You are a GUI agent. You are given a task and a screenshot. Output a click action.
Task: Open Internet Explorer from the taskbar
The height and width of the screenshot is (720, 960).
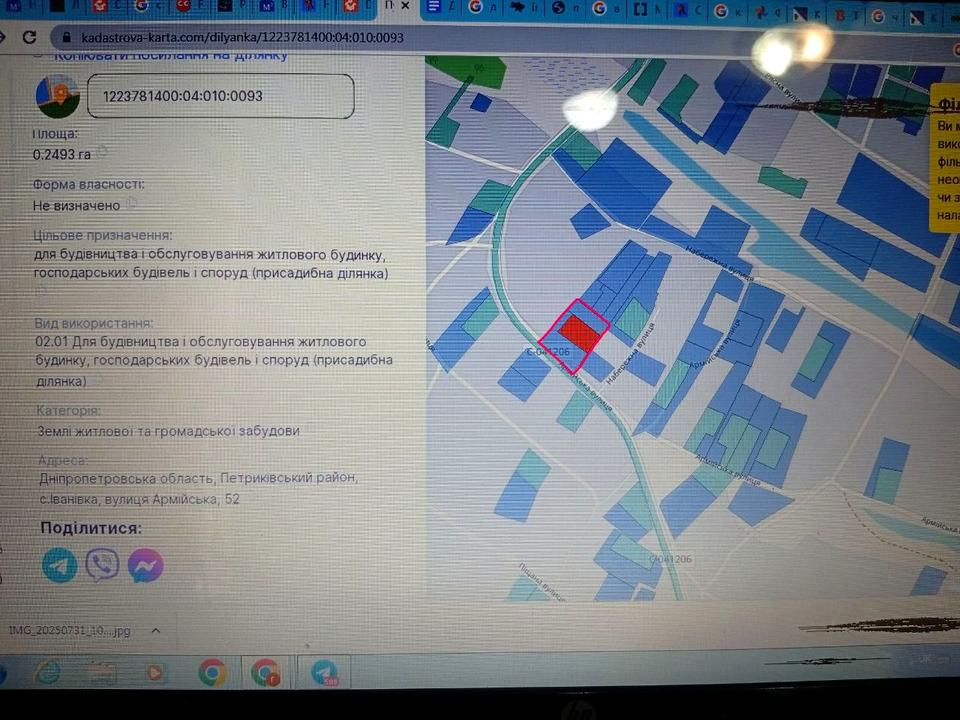point(46,672)
